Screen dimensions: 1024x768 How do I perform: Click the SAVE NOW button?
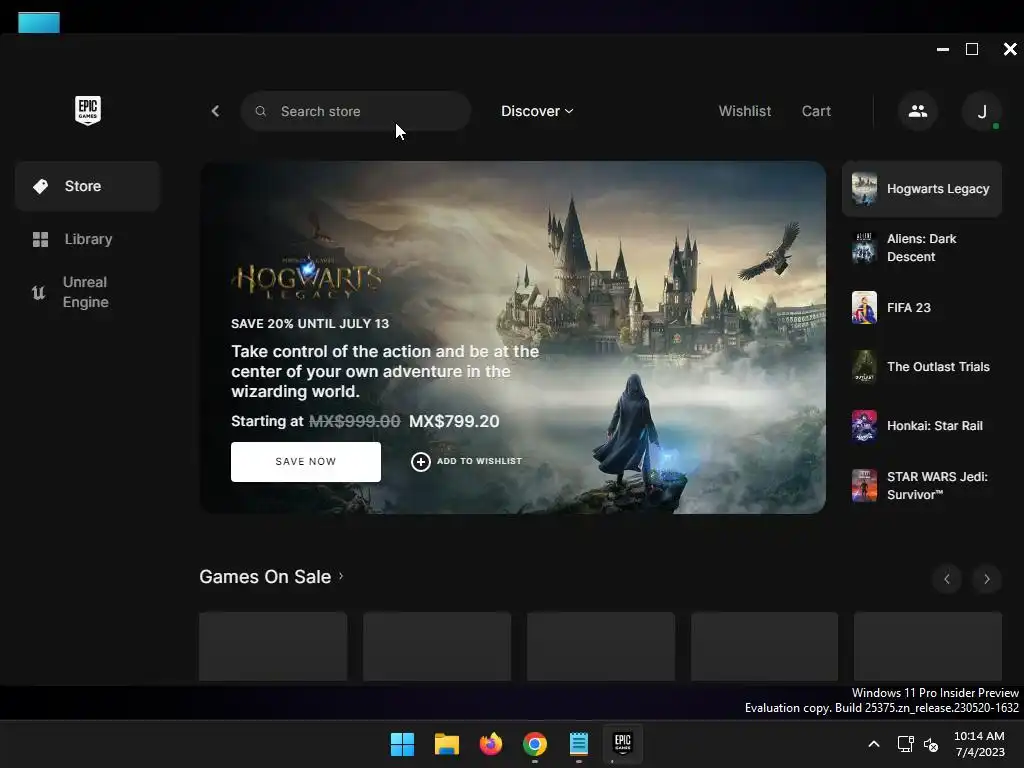pos(306,462)
